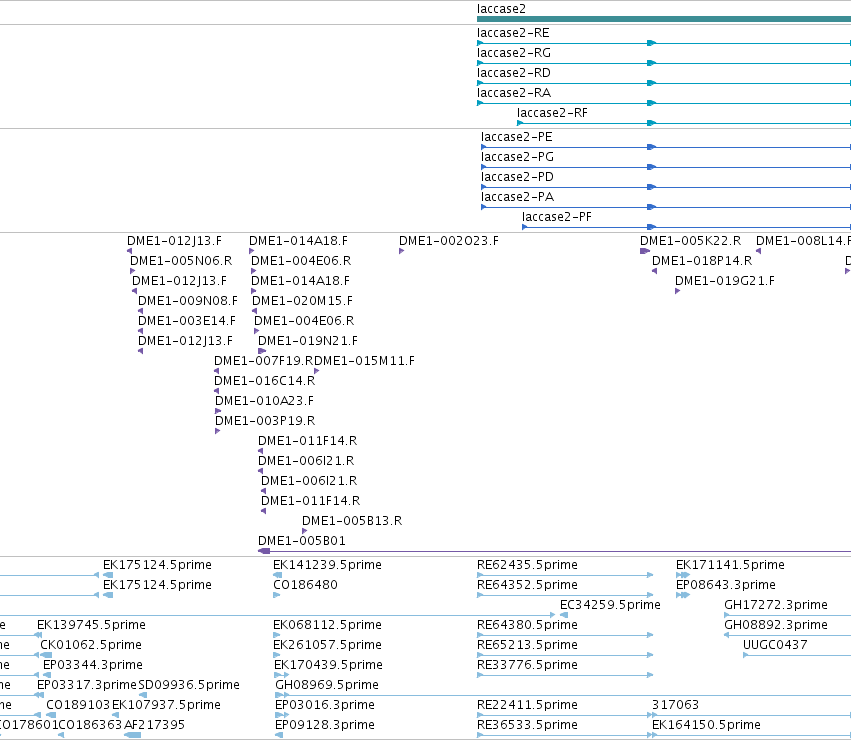This screenshot has width=851, height=740.
Task: Select the CO186480 EST label
Action: tap(305, 585)
